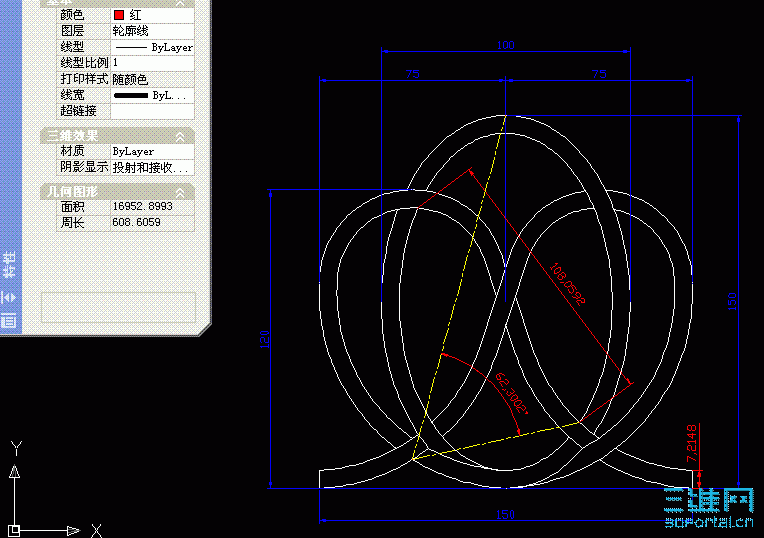Image resolution: width=764 pixels, height=538 pixels.
Task: Click the 周长 property label
Action: (72, 223)
